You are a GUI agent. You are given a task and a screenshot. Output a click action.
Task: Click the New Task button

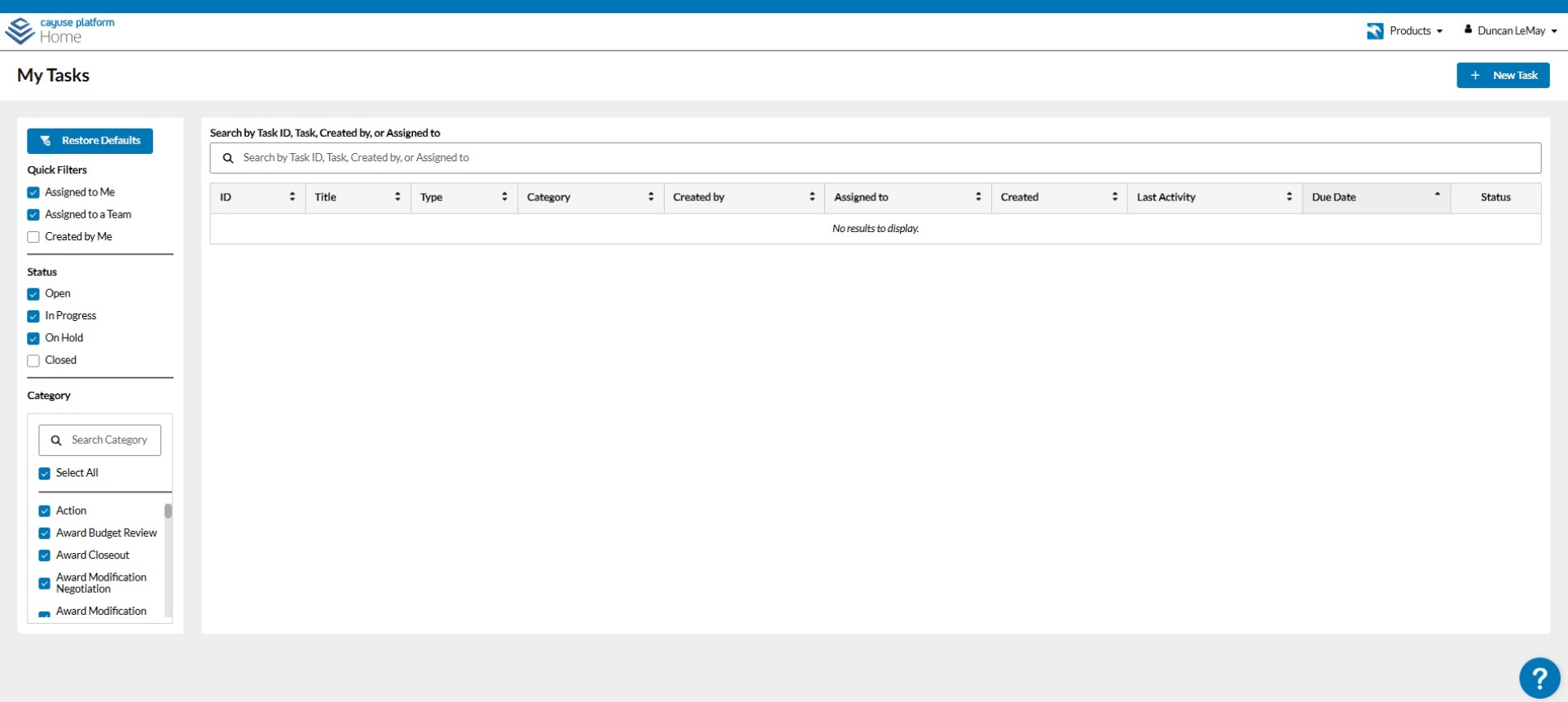pos(1503,75)
